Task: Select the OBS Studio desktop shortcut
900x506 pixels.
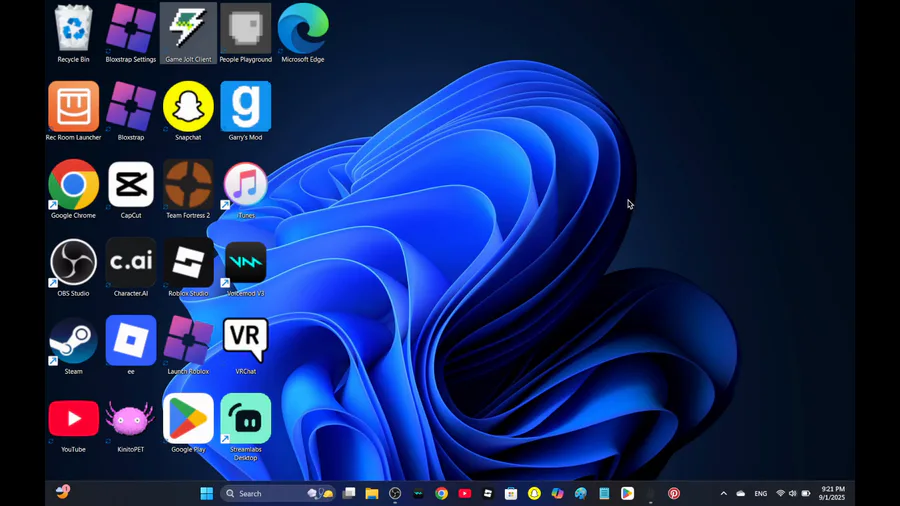Action: [x=73, y=267]
